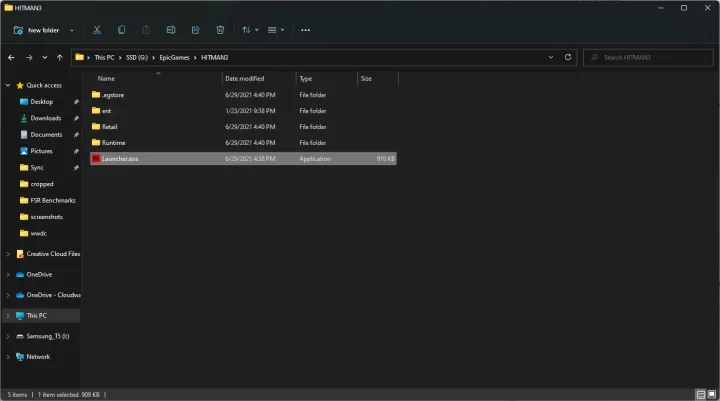Click This PC in the address breadcrumb
This screenshot has height=401, width=720.
[104, 57]
